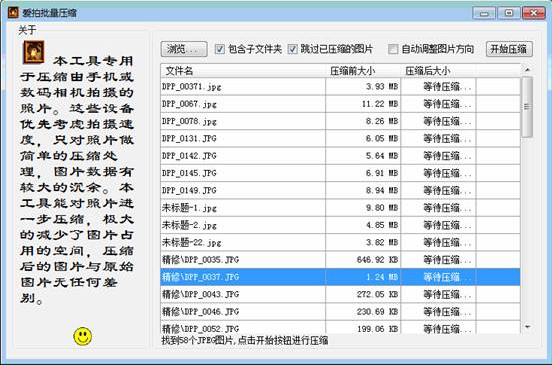Screen dimensions: 552x365
Task: Click the 646.92 KB size cell
Action: point(363,259)
